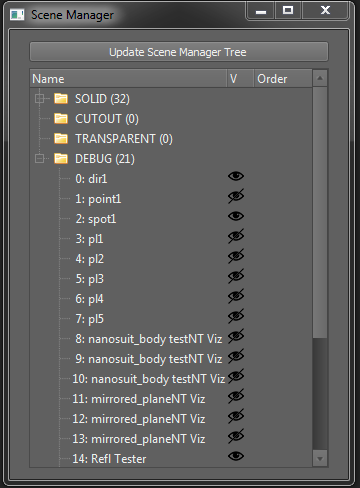Hide 14: Refl Tester via eye icon
The width and height of the screenshot is (360, 488).
tap(236, 456)
